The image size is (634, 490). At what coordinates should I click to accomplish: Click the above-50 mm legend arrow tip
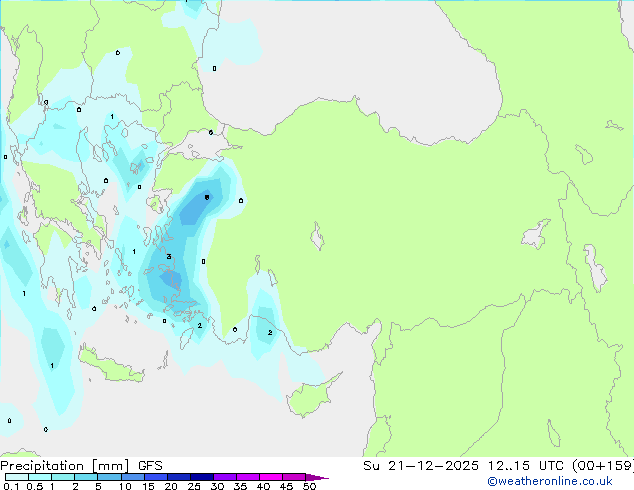(x=317, y=477)
